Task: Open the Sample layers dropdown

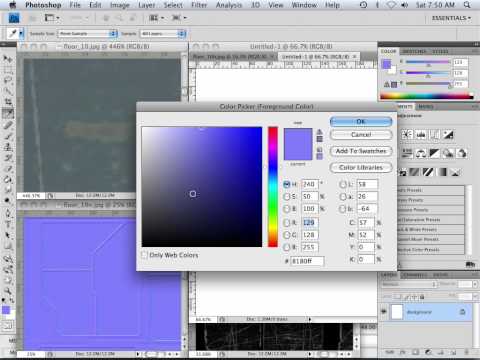Action: point(163,34)
